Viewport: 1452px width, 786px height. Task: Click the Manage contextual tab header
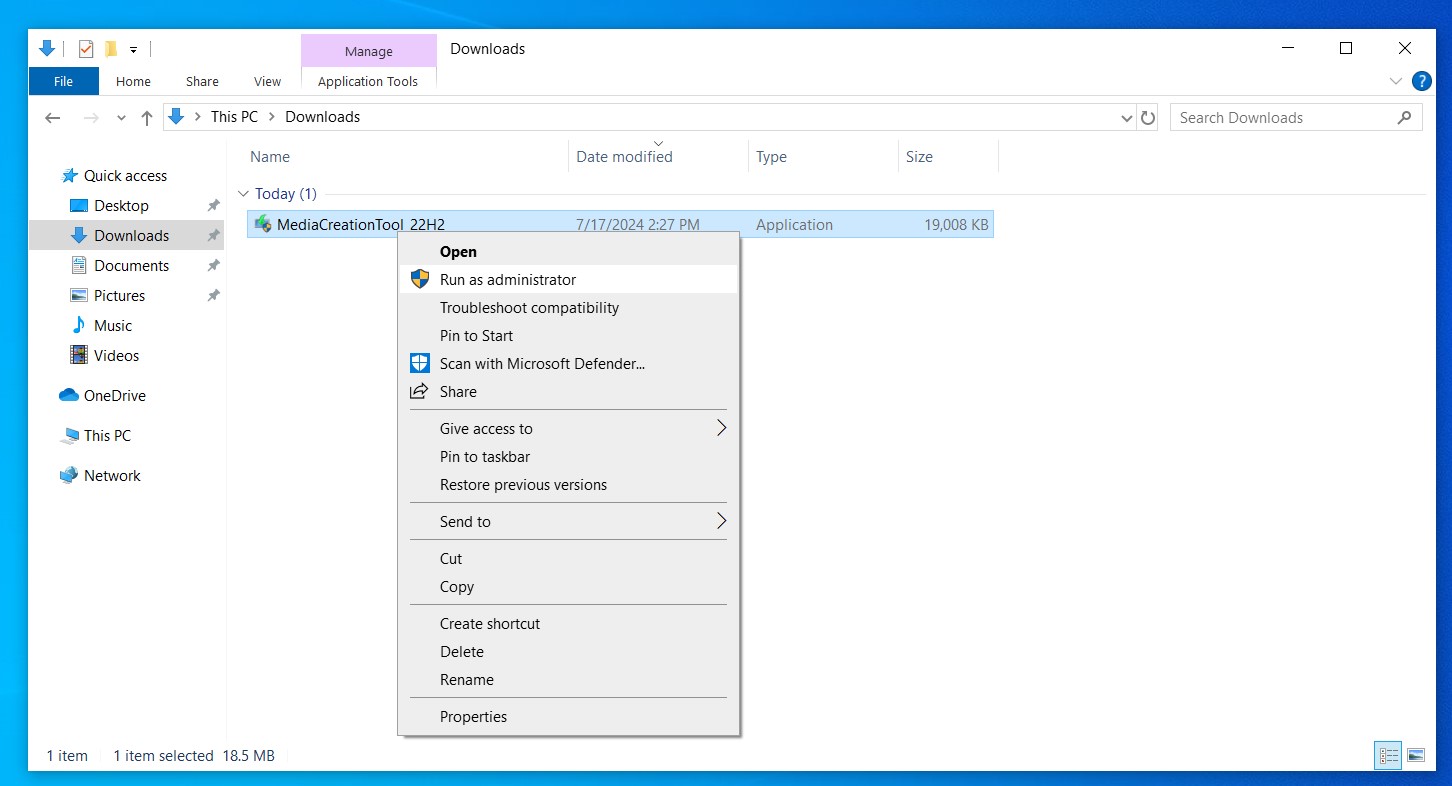369,51
